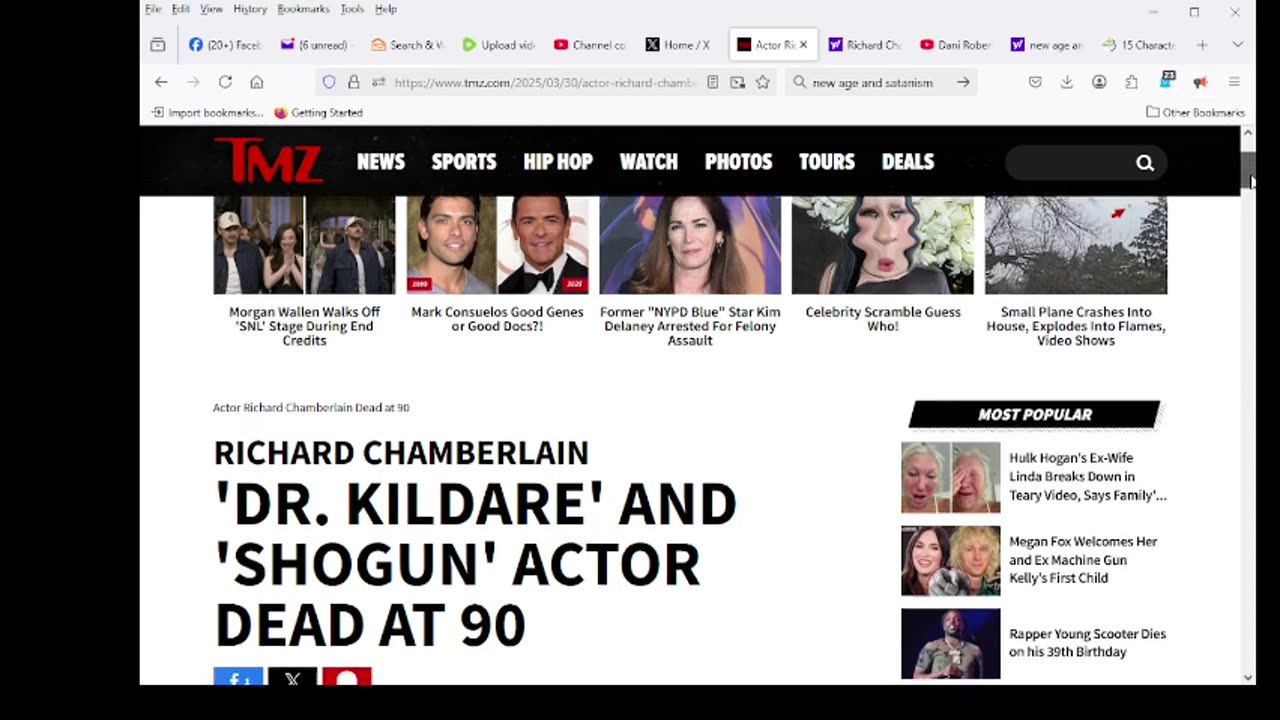Switch to the 15 Characte tab

(1138, 45)
